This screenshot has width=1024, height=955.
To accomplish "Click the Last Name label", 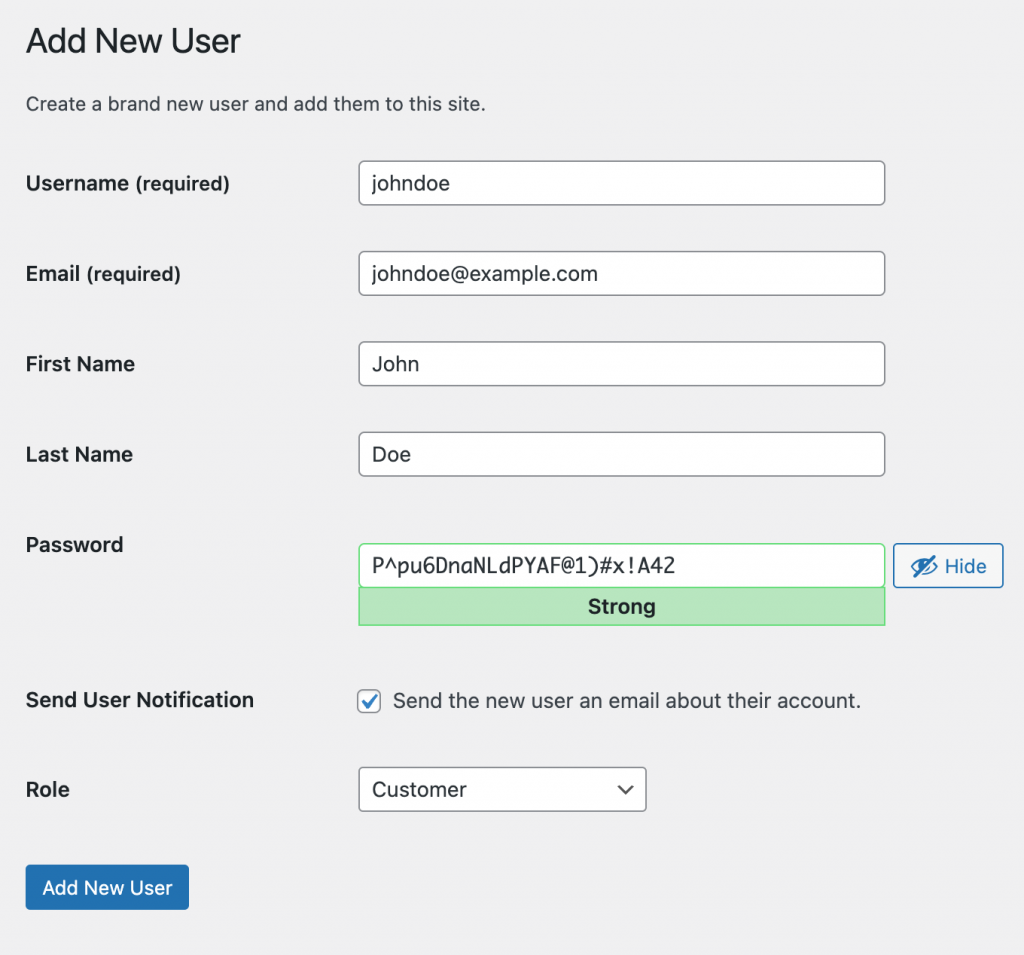I will (x=79, y=454).
